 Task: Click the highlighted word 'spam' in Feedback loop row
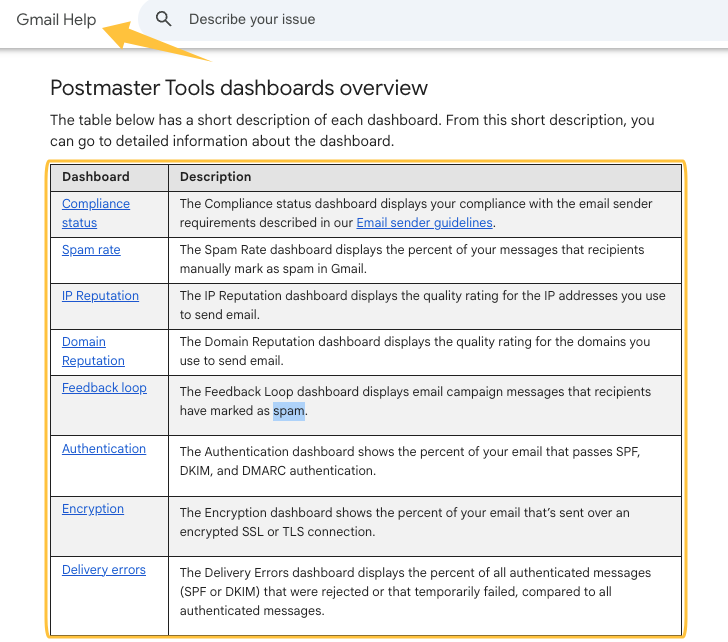pyautogui.click(x=289, y=411)
